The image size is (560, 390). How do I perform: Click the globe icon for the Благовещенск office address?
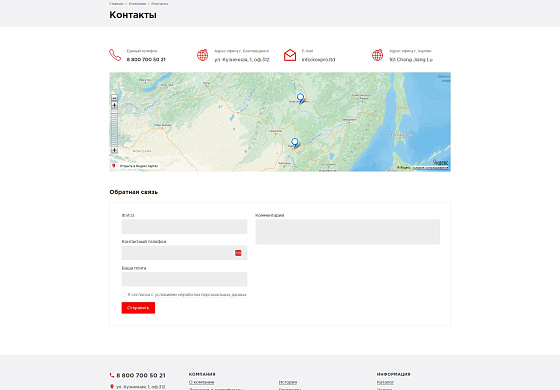tap(202, 55)
